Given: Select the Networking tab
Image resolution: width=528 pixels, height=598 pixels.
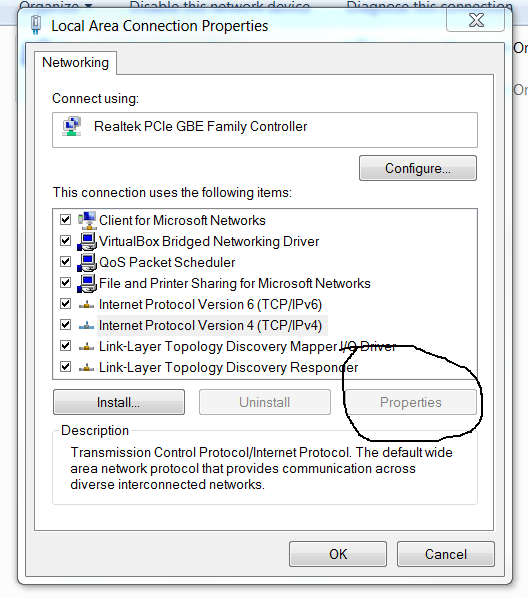Looking at the screenshot, I should [x=76, y=63].
